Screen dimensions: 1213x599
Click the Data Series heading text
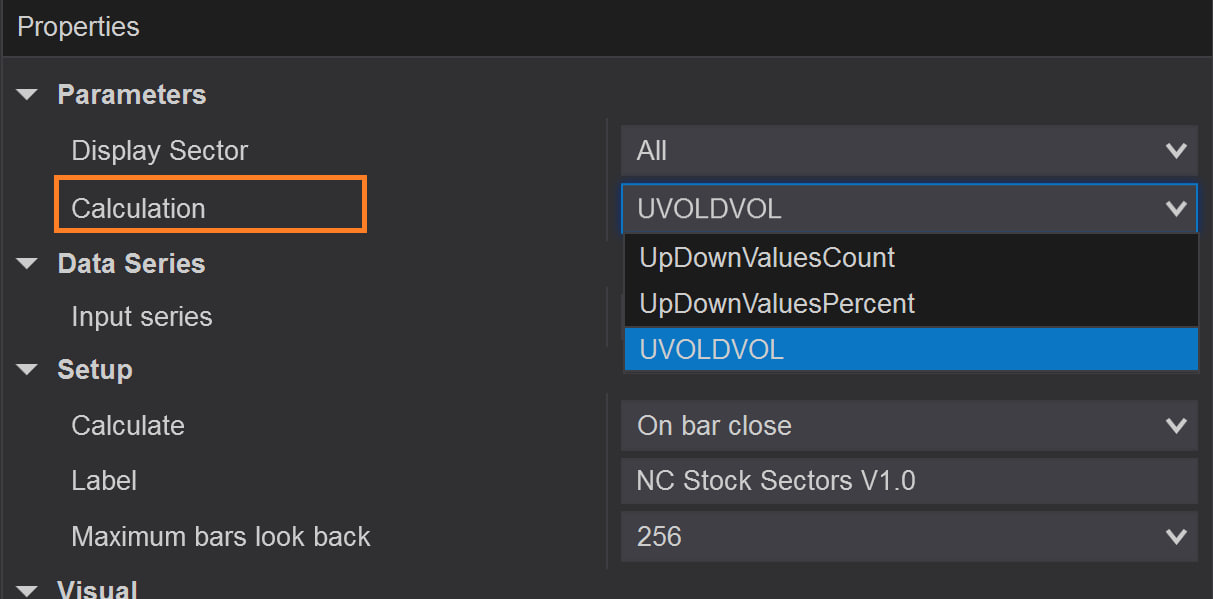pos(131,264)
